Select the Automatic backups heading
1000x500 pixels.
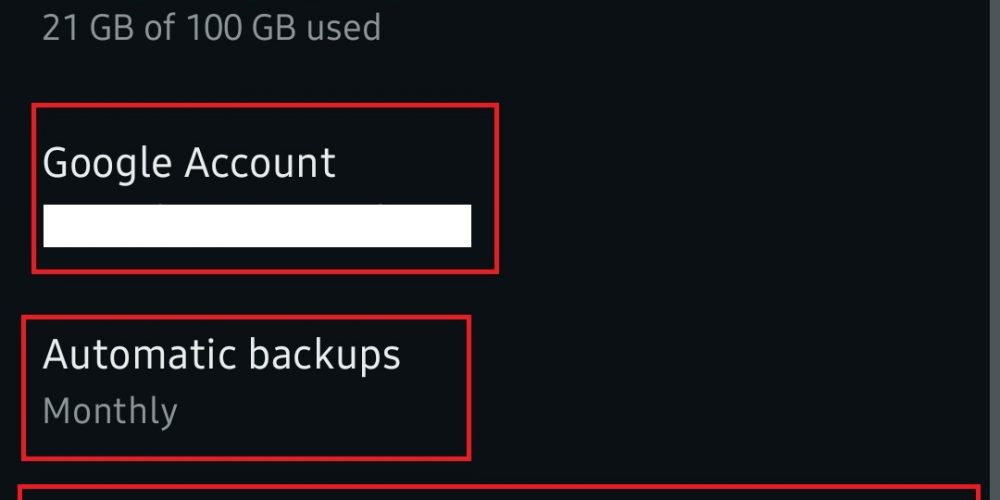pos(221,355)
